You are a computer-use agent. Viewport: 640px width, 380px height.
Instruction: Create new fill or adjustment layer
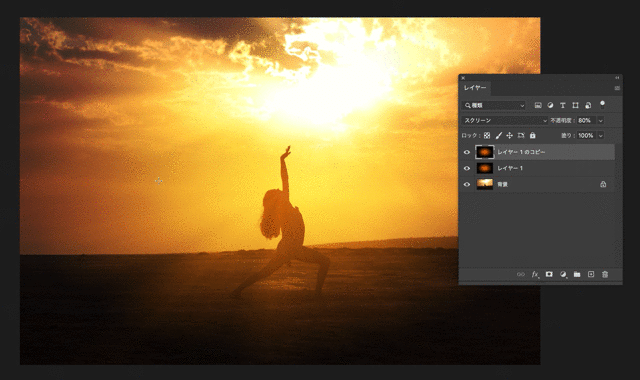click(x=563, y=274)
